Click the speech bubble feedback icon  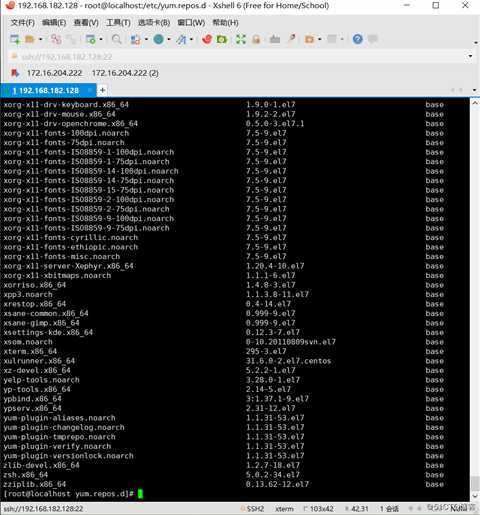point(373,39)
